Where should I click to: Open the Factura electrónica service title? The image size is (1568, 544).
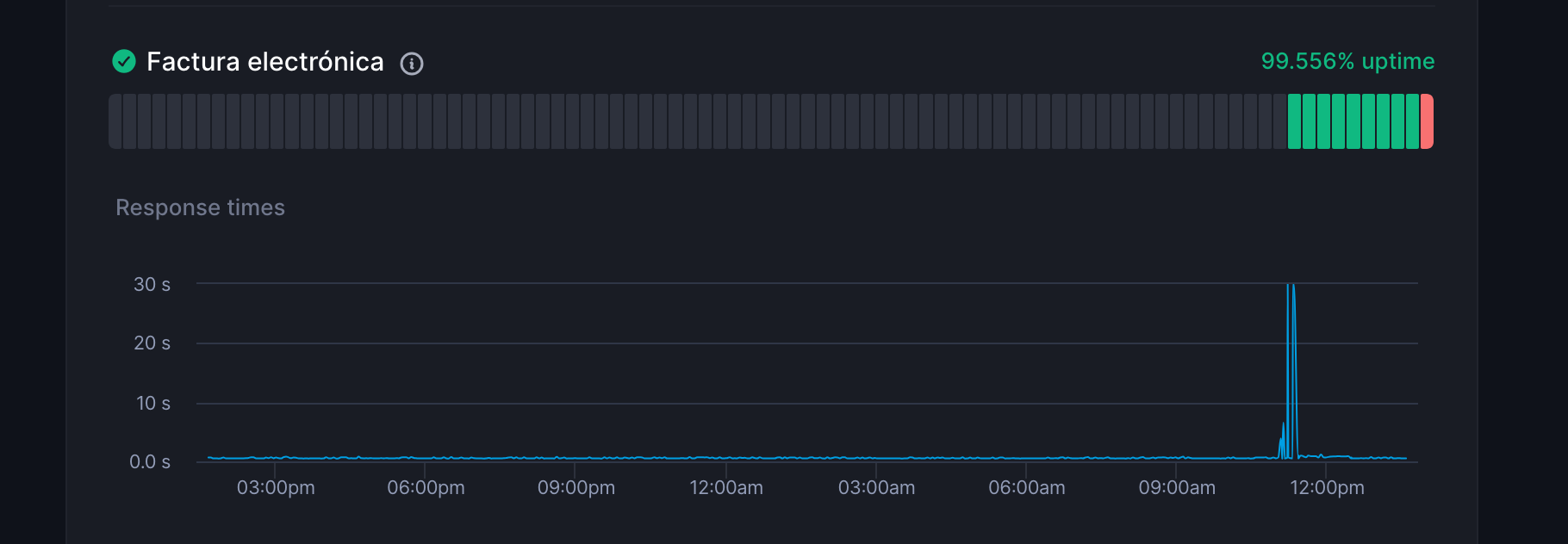coord(264,62)
